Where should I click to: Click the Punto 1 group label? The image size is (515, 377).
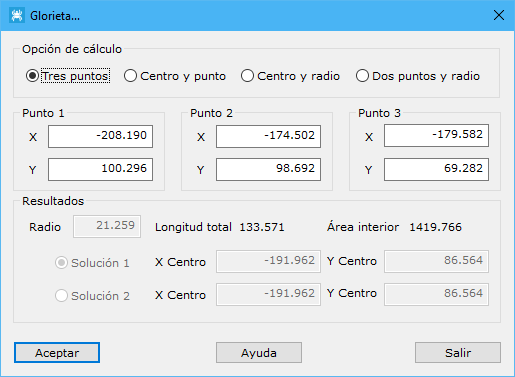[x=43, y=113]
